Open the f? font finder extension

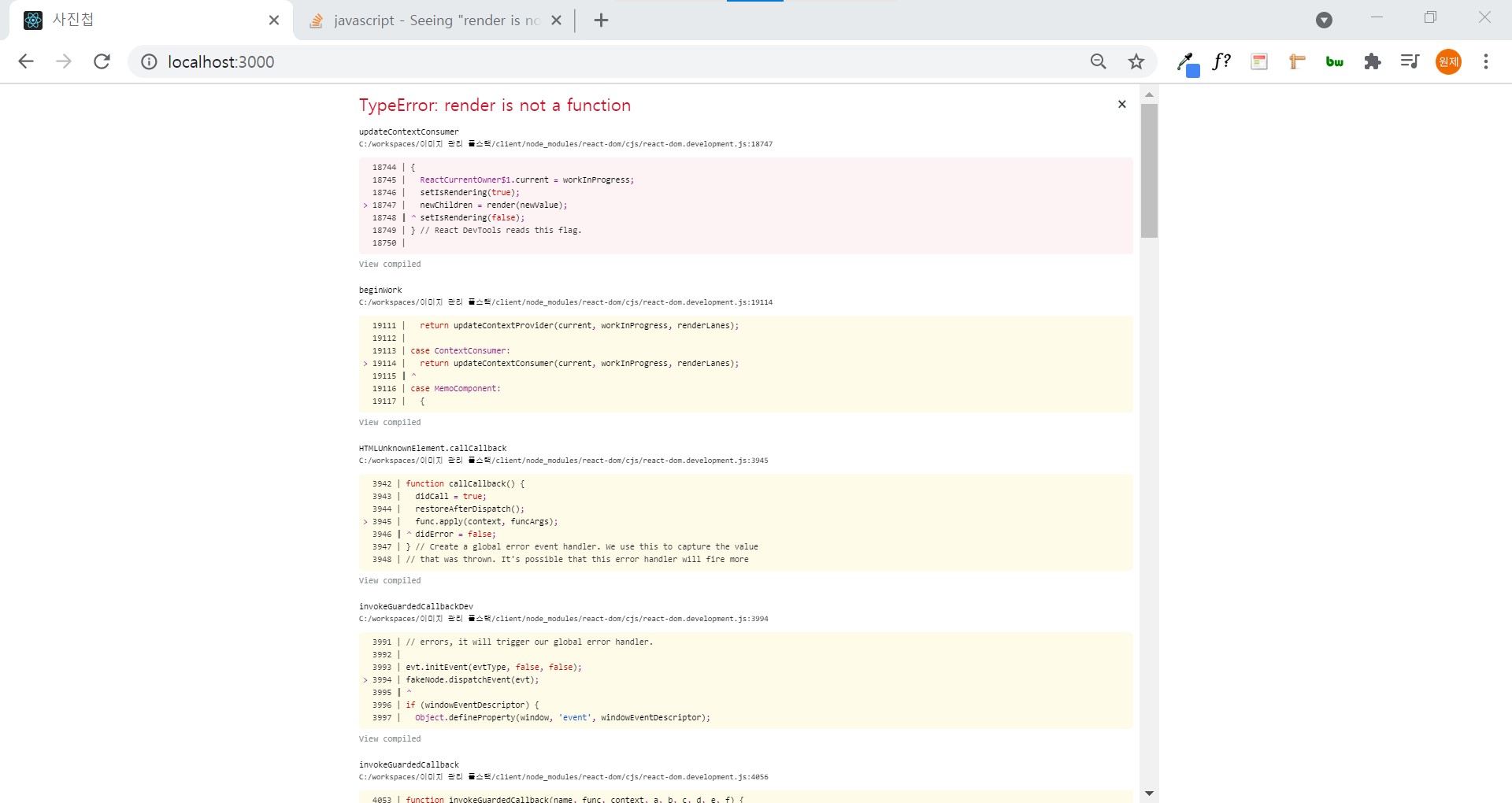(x=1221, y=61)
